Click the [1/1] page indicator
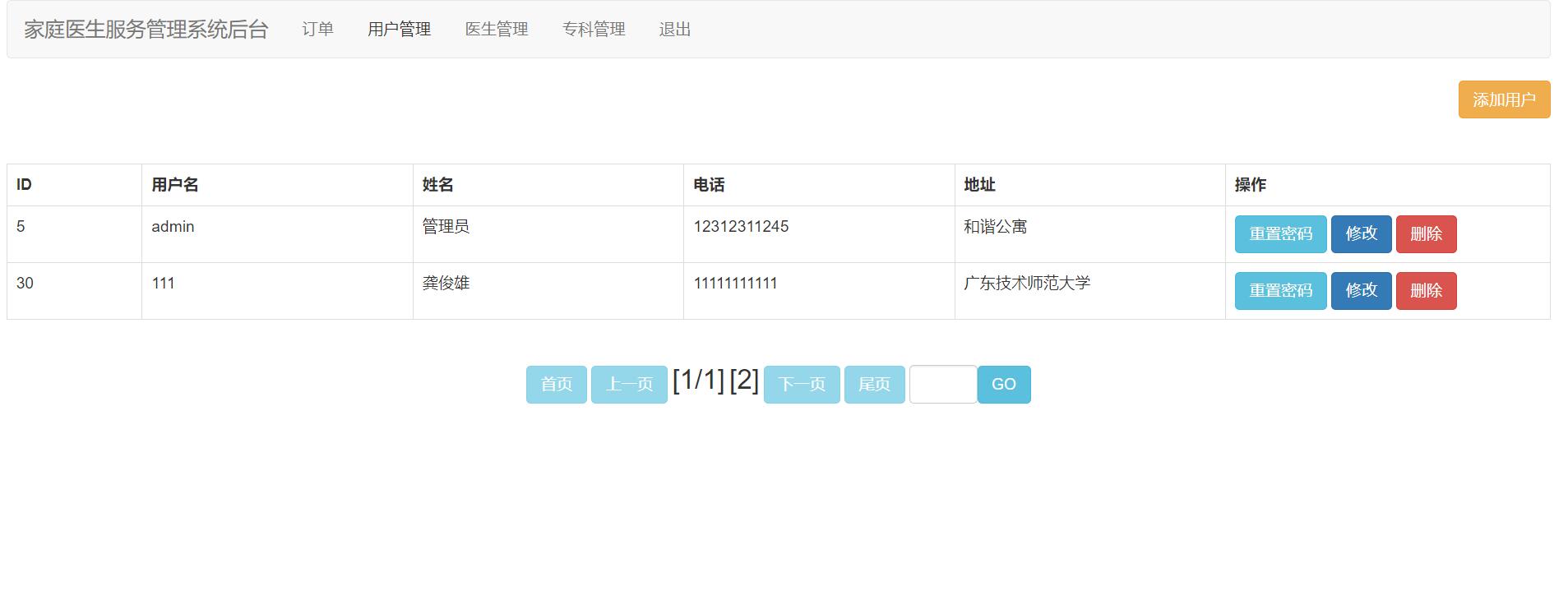The height and width of the screenshot is (614, 1568). [698, 380]
